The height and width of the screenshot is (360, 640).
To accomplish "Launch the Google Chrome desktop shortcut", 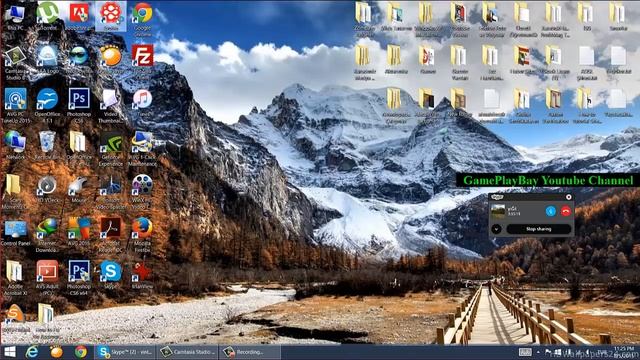I will click(142, 18).
